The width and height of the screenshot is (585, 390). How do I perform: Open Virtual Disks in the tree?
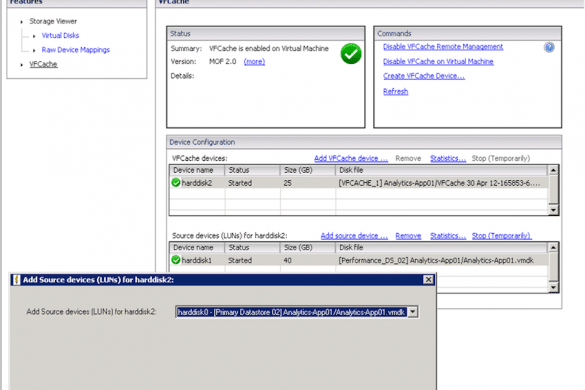60,35
